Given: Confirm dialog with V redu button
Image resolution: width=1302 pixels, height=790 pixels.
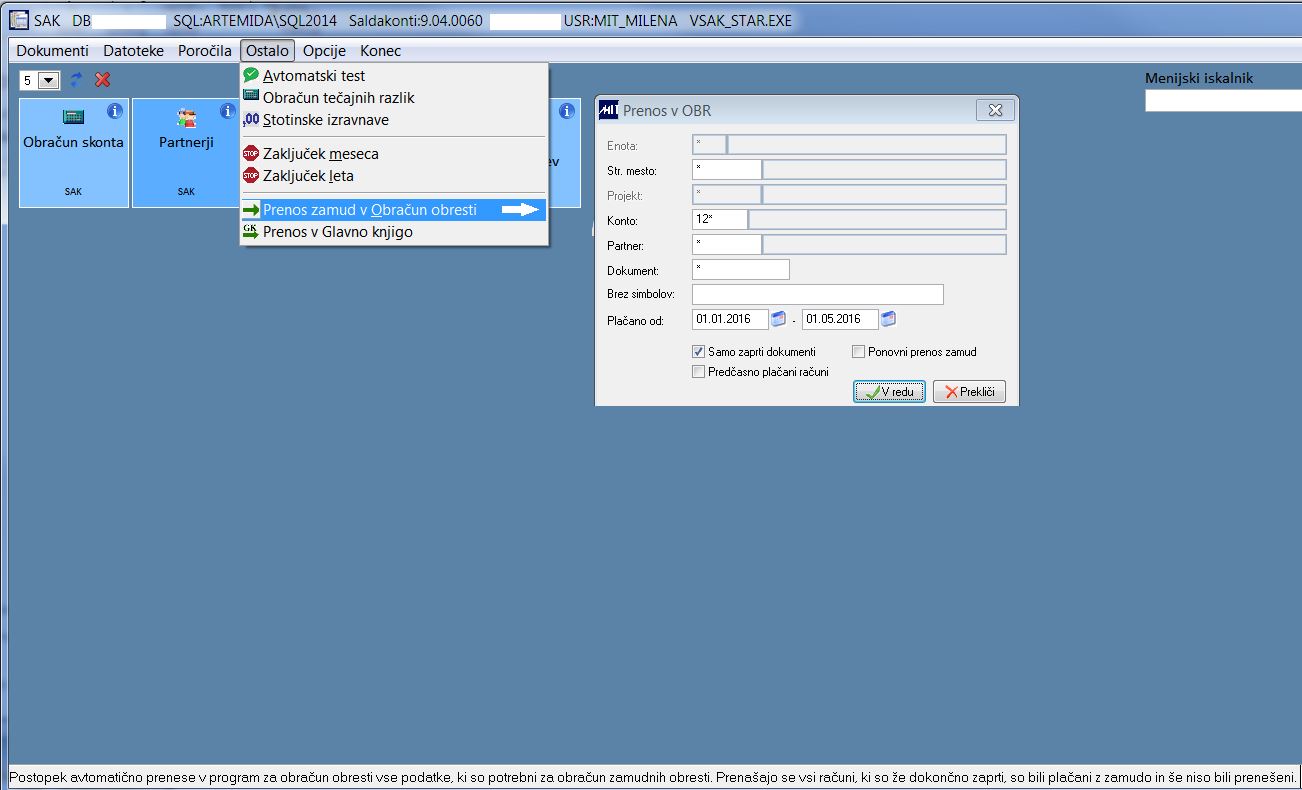Looking at the screenshot, I should click(889, 392).
